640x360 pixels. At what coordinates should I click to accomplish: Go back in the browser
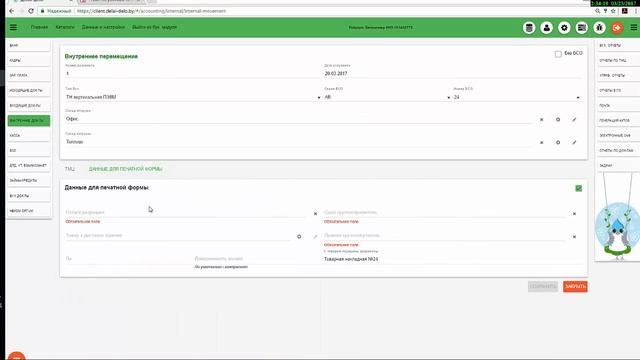click(x=12, y=11)
